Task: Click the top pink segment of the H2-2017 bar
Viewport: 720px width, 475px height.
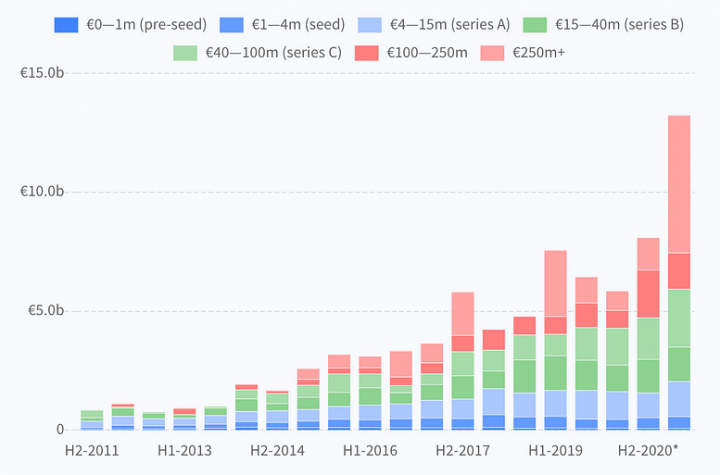Action: (x=462, y=313)
